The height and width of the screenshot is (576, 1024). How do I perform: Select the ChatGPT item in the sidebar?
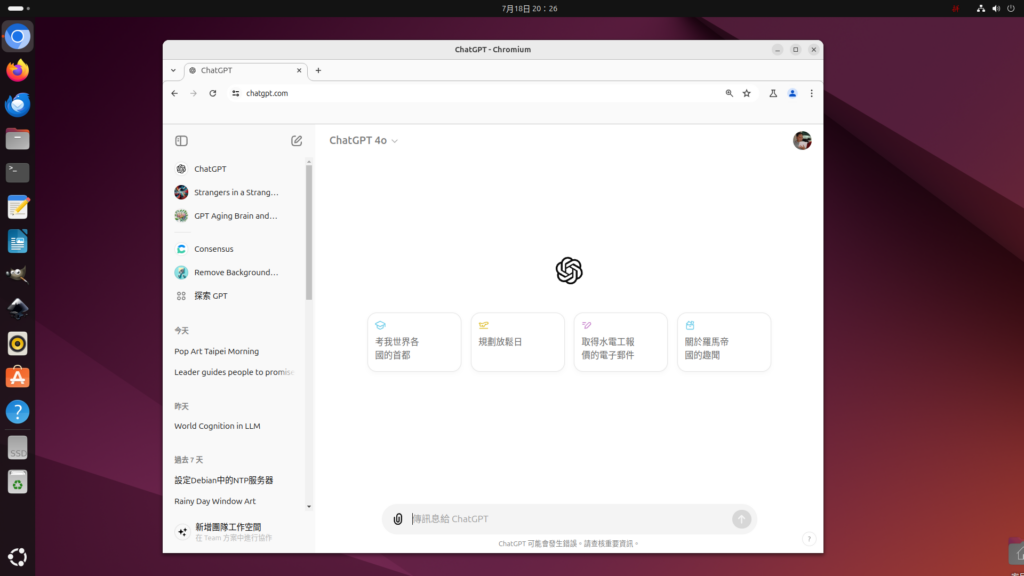tap(236, 169)
